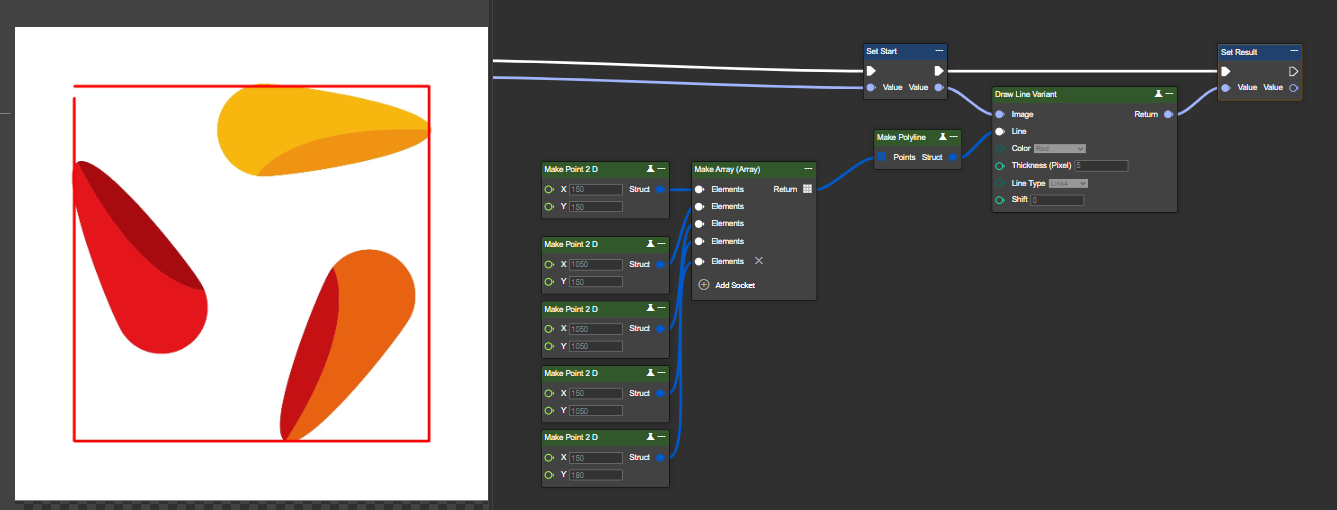
Task: Click the flask icon on Draw Line Variant node
Action: click(x=1158, y=94)
